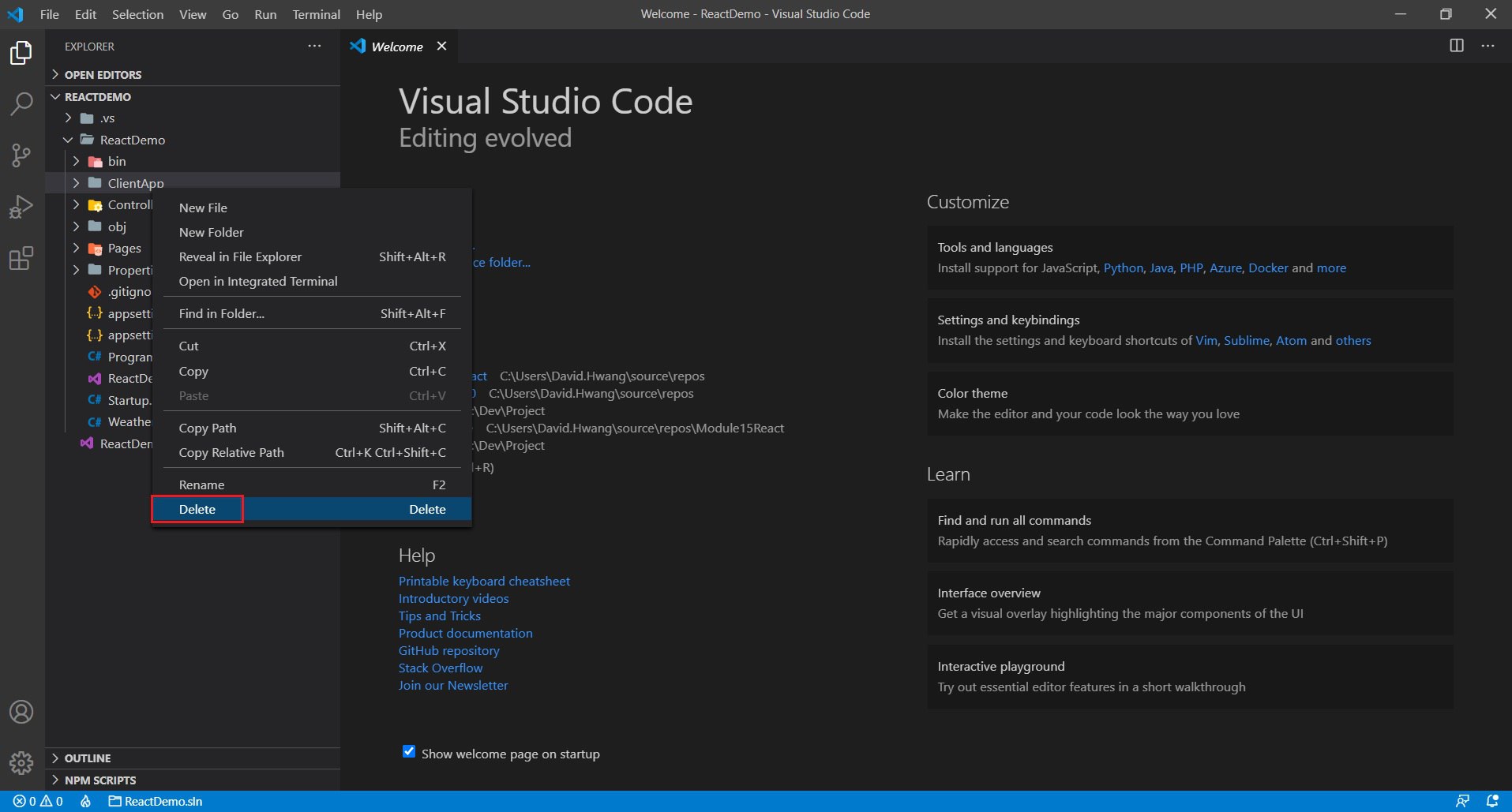Open editor more actions ellipsis

pyautogui.click(x=1488, y=46)
